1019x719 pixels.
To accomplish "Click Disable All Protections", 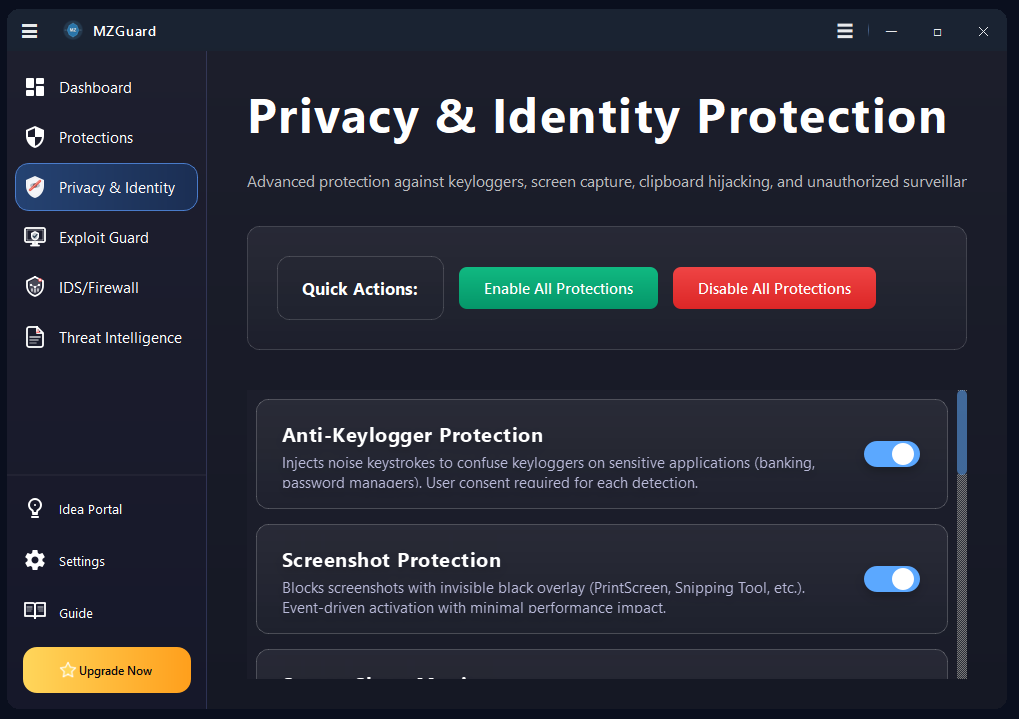I will [x=774, y=288].
